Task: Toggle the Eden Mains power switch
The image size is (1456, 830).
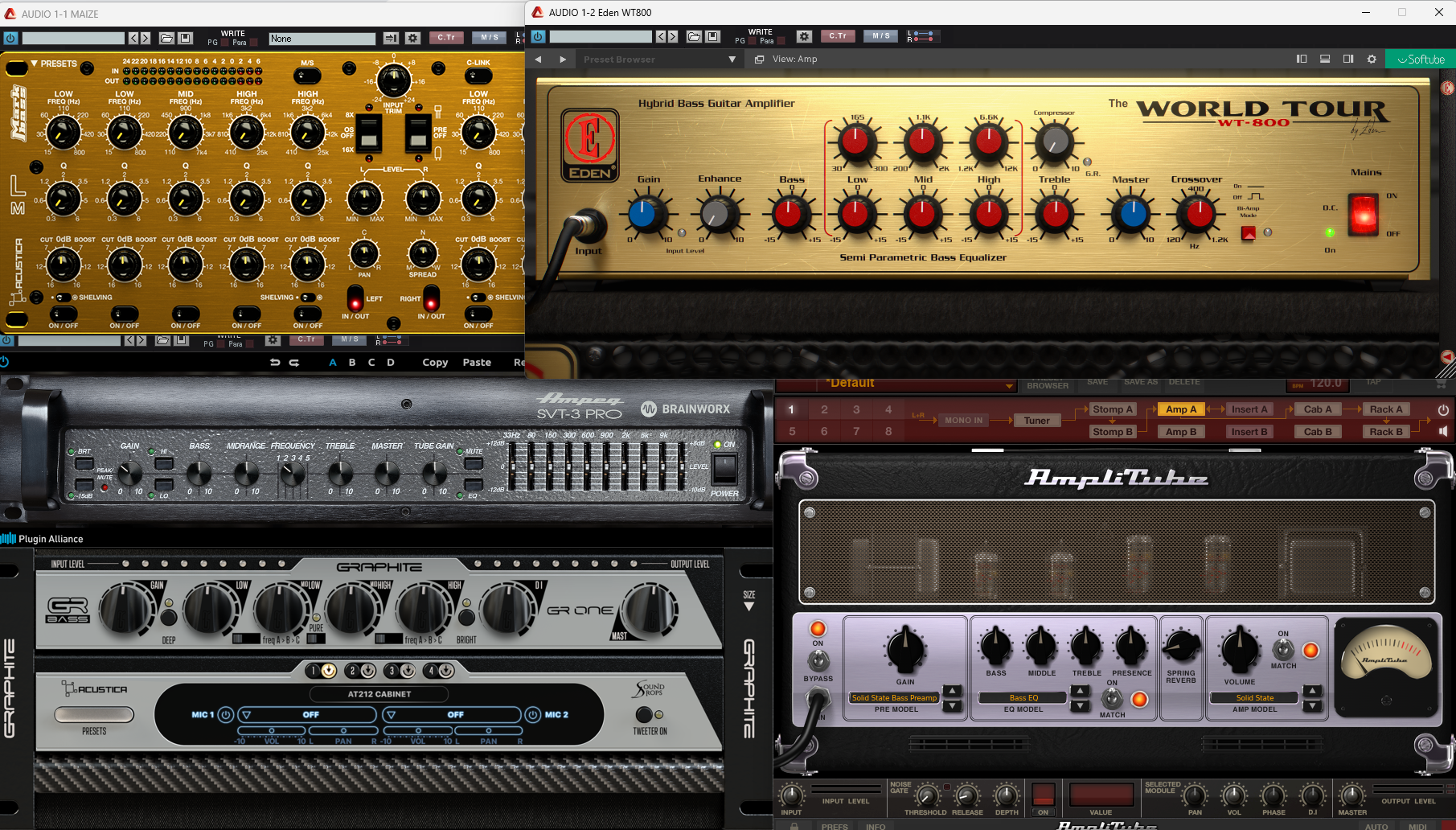Action: coord(1364,214)
